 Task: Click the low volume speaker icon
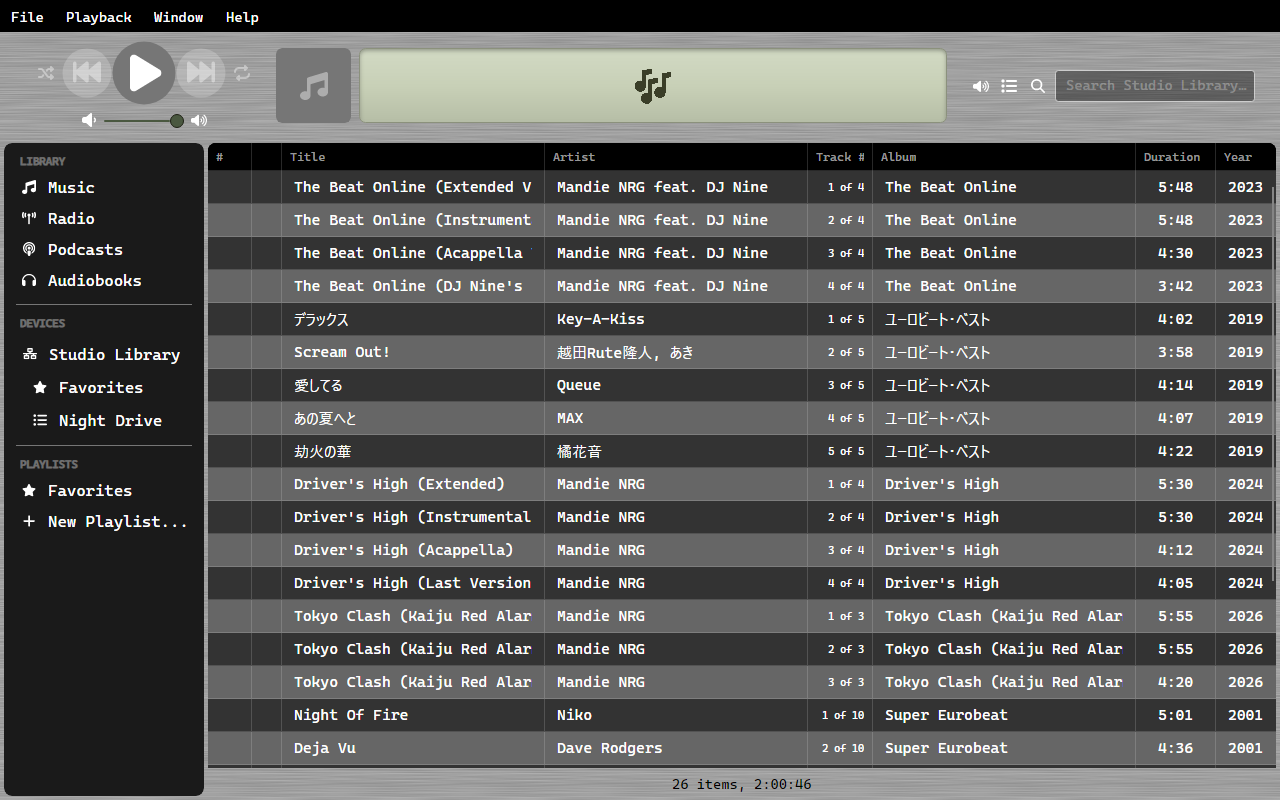tap(89, 120)
